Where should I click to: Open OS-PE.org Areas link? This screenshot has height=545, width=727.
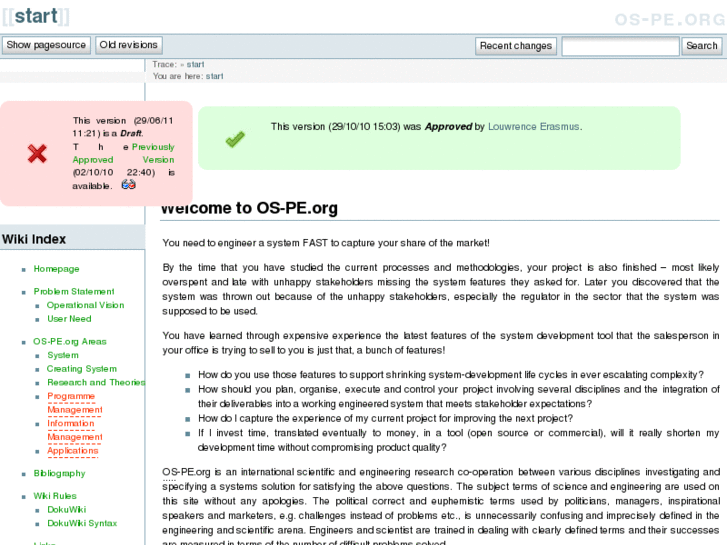pyautogui.click(x=70, y=342)
